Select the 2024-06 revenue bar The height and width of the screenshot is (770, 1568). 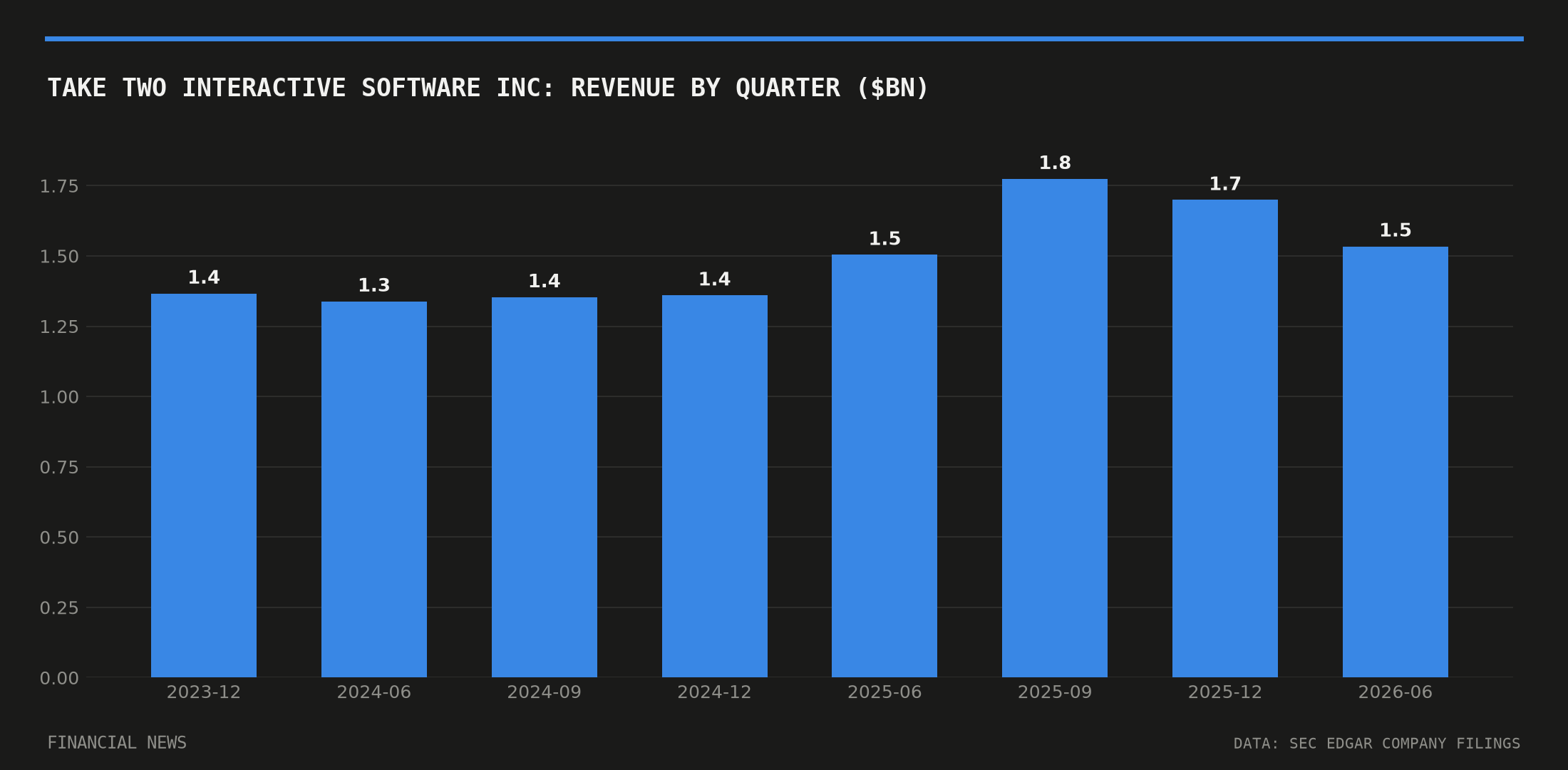pos(374,489)
